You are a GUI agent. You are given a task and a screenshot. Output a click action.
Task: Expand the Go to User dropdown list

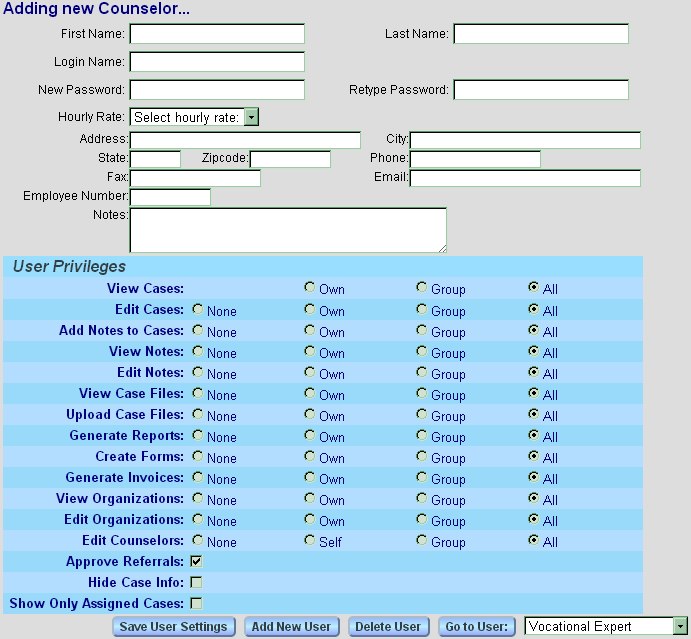[606, 627]
